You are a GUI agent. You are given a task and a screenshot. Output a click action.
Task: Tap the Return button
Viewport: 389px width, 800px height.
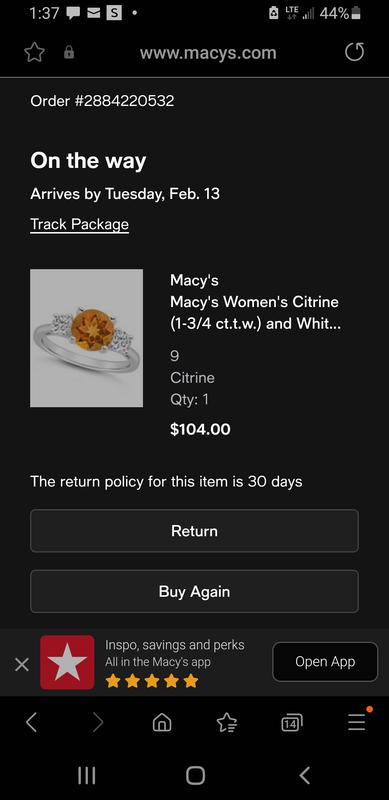194,531
